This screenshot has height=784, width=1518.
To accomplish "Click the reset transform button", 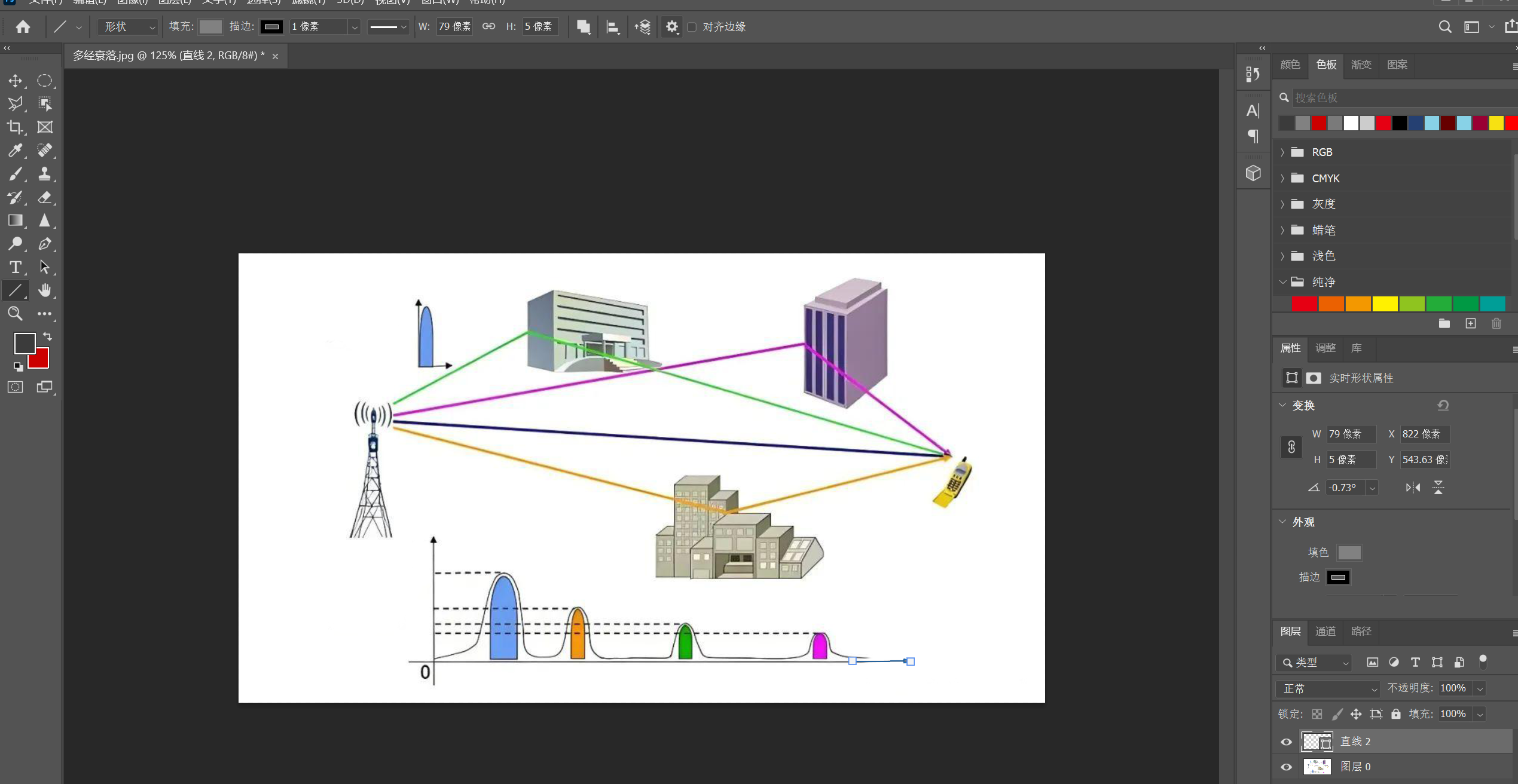I will (1443, 405).
